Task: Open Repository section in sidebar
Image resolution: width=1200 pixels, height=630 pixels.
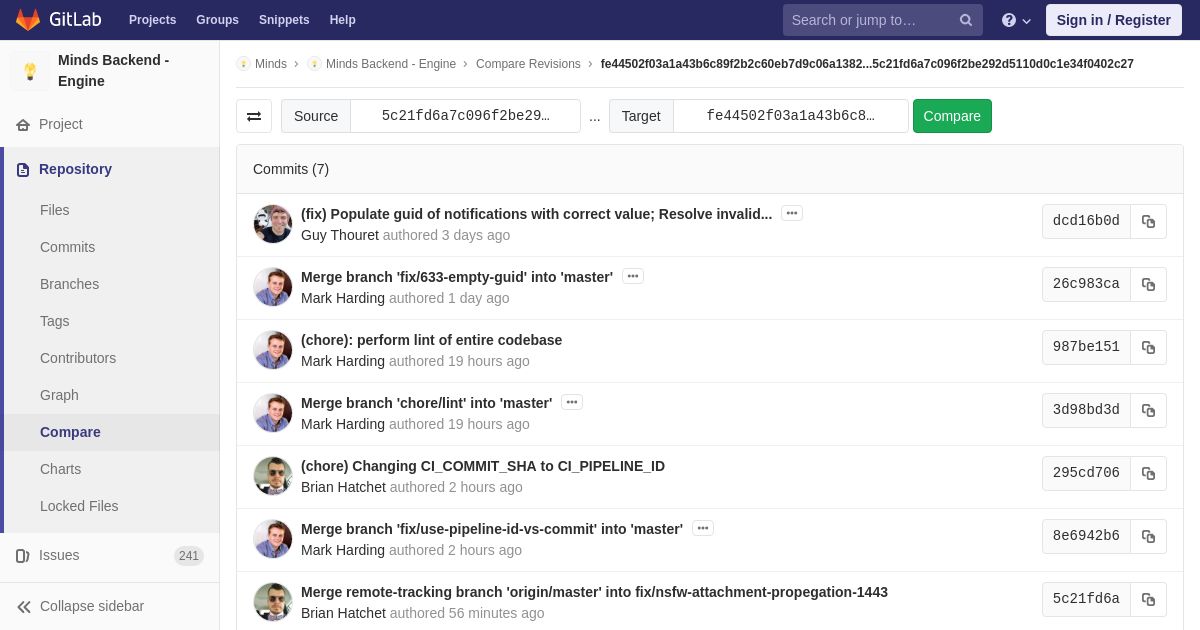Action: tap(110, 169)
